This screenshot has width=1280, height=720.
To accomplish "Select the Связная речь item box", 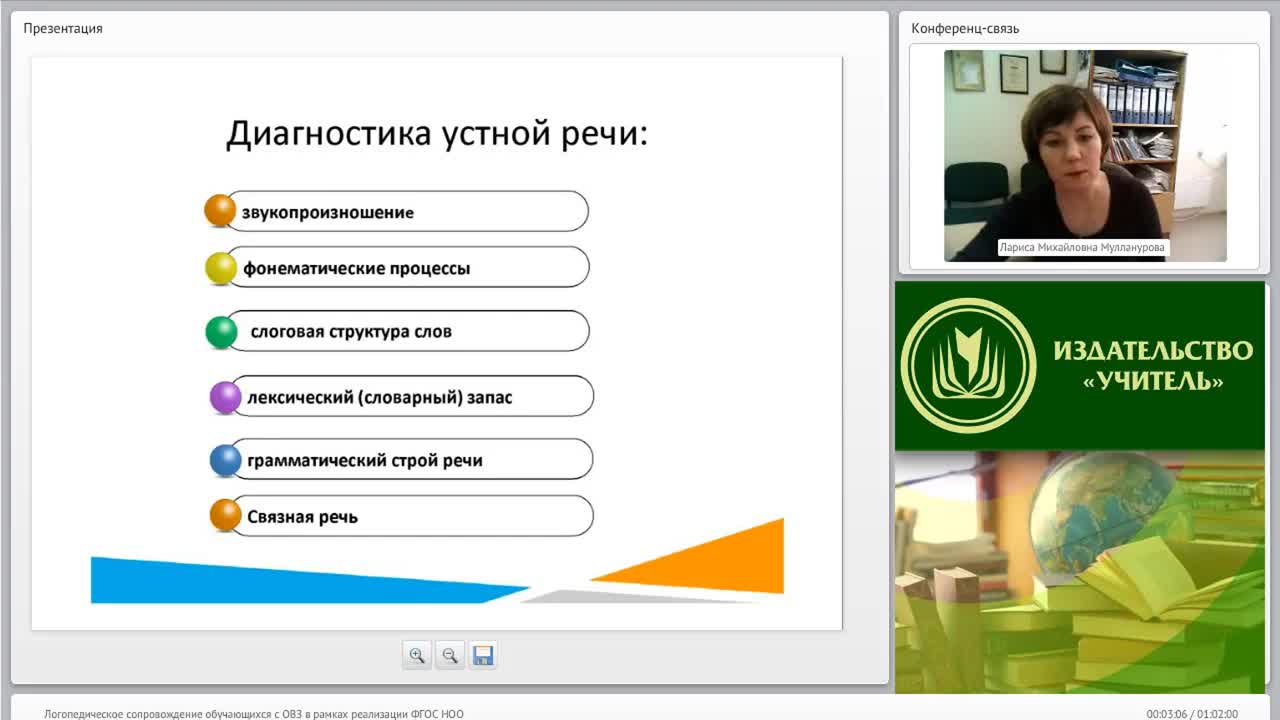I will tap(411, 516).
